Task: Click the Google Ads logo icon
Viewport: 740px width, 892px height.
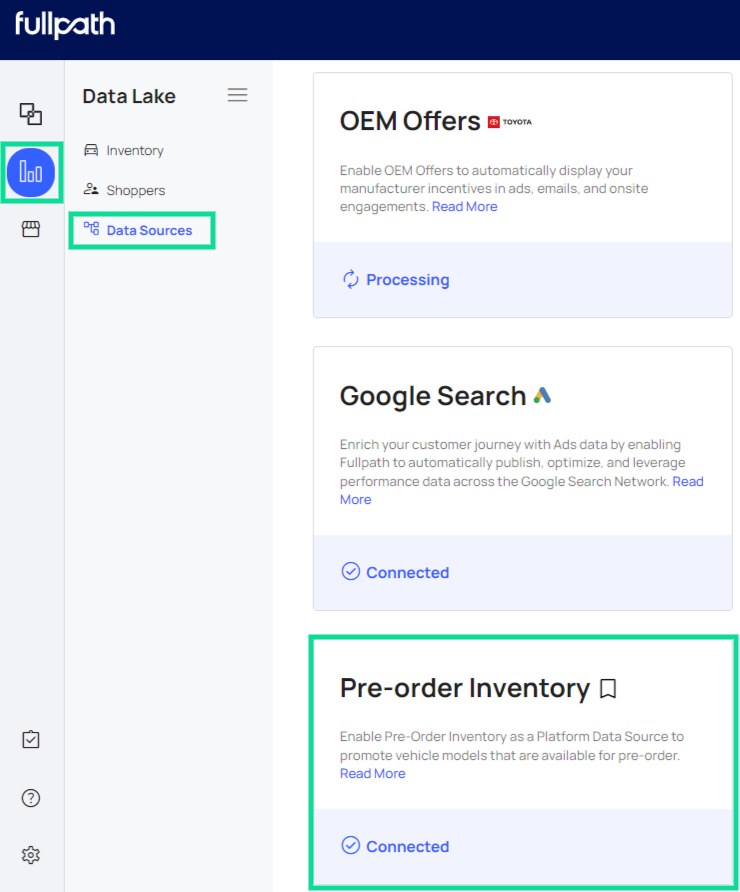Action: pos(542,396)
